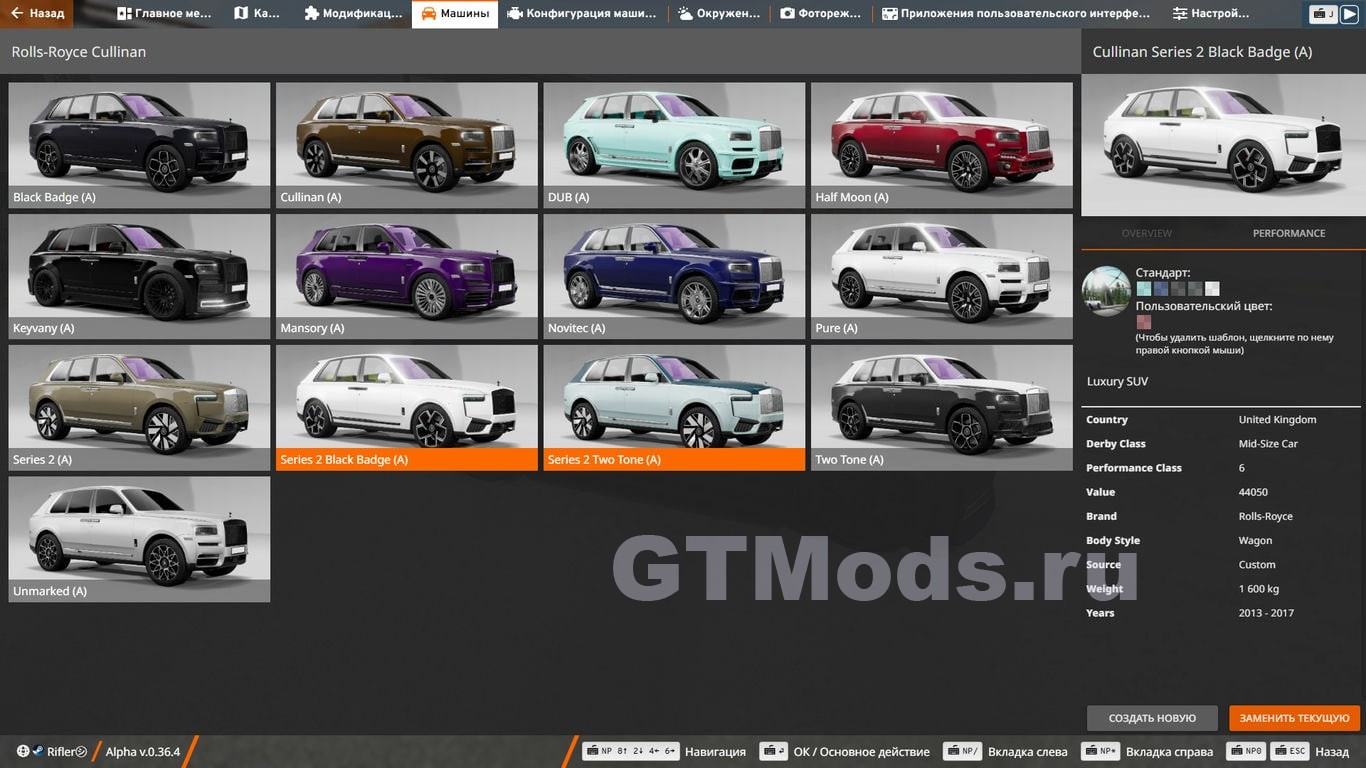
Task: Pick the medium gray fourth standard swatch
Action: tap(1195, 289)
